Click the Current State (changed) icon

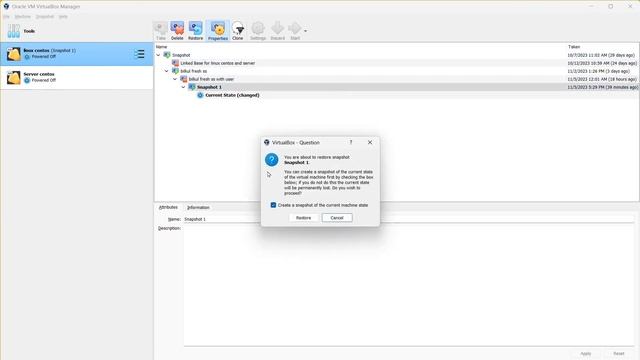200,95
